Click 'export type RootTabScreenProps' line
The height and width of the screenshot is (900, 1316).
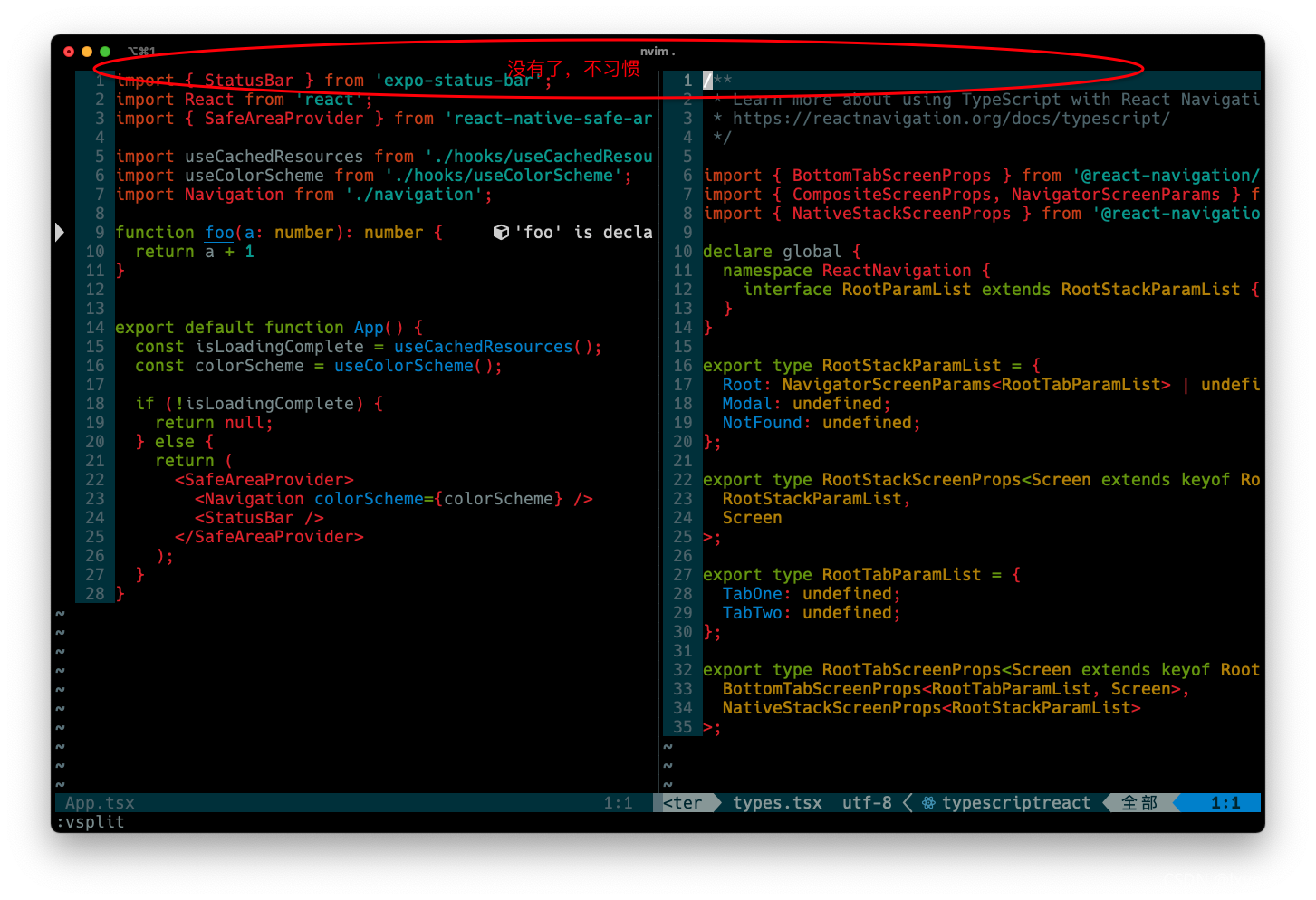981,670
